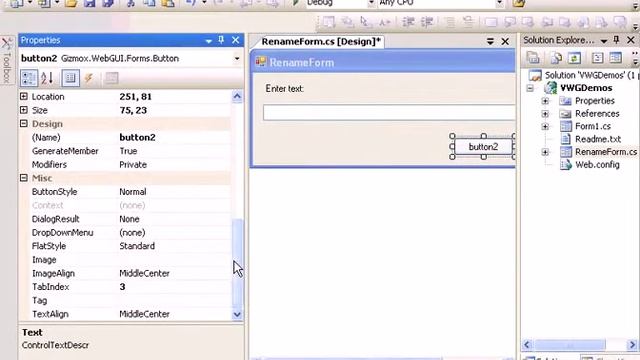The width and height of the screenshot is (640, 360).
Task: Open the layout toolbar options arrow
Action: [x=635, y=27]
